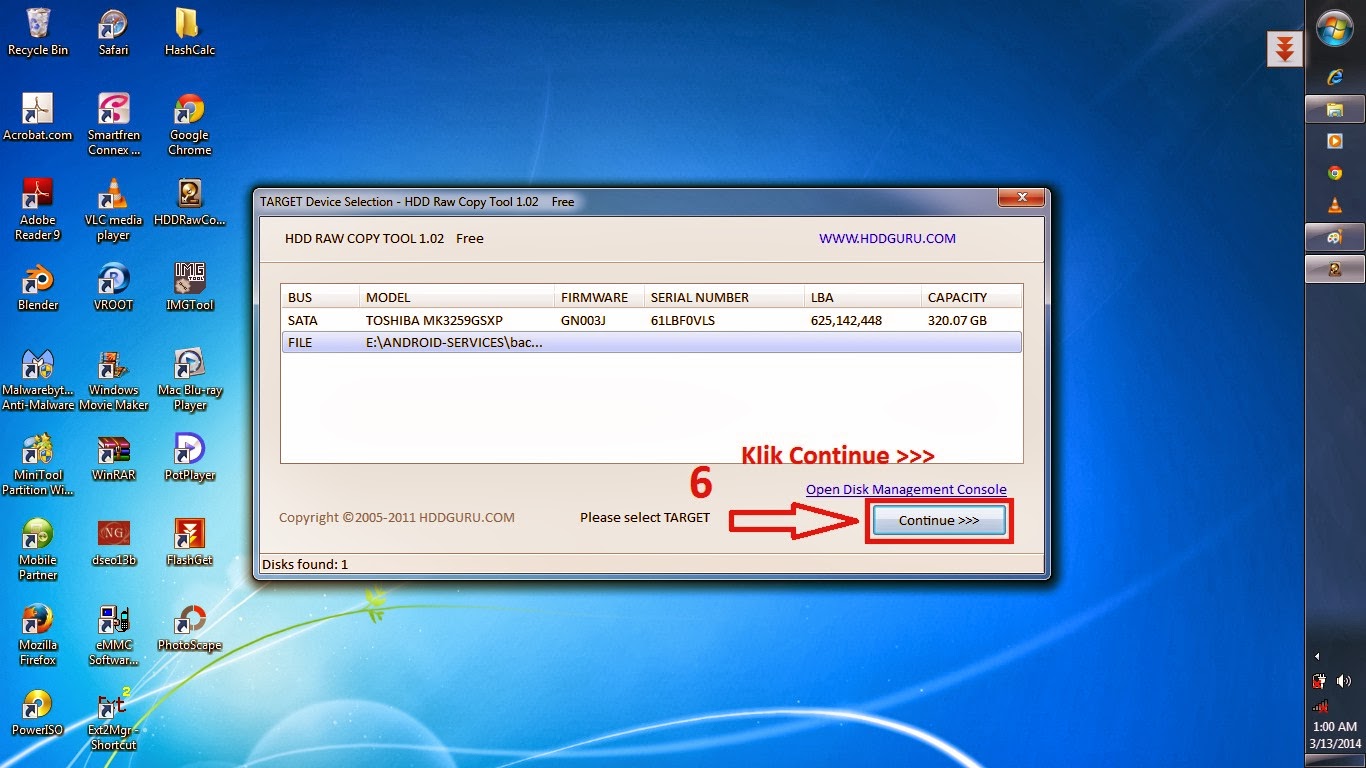
Task: Open the dseo13b desktop icon
Action: (113, 543)
